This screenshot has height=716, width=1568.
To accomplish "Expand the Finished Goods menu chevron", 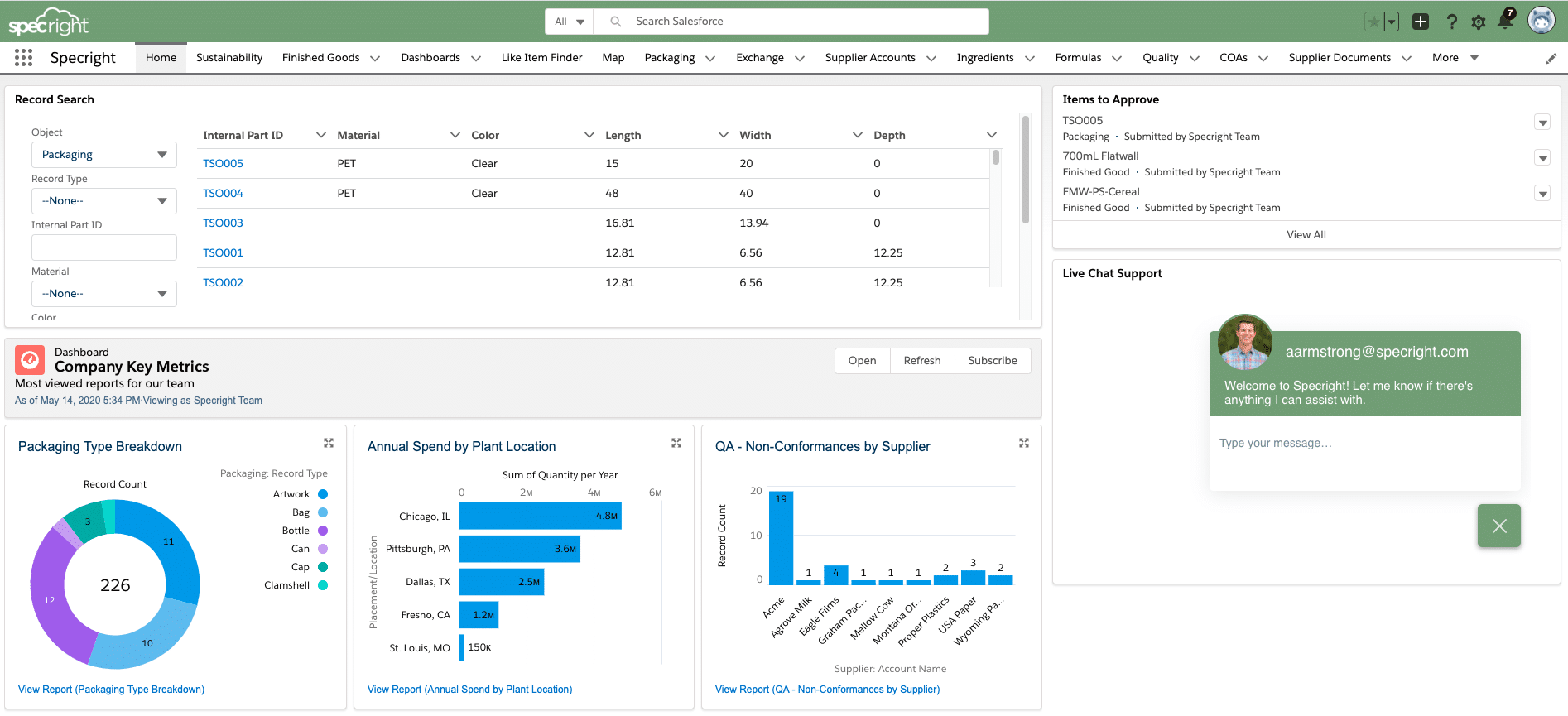I will click(x=375, y=58).
